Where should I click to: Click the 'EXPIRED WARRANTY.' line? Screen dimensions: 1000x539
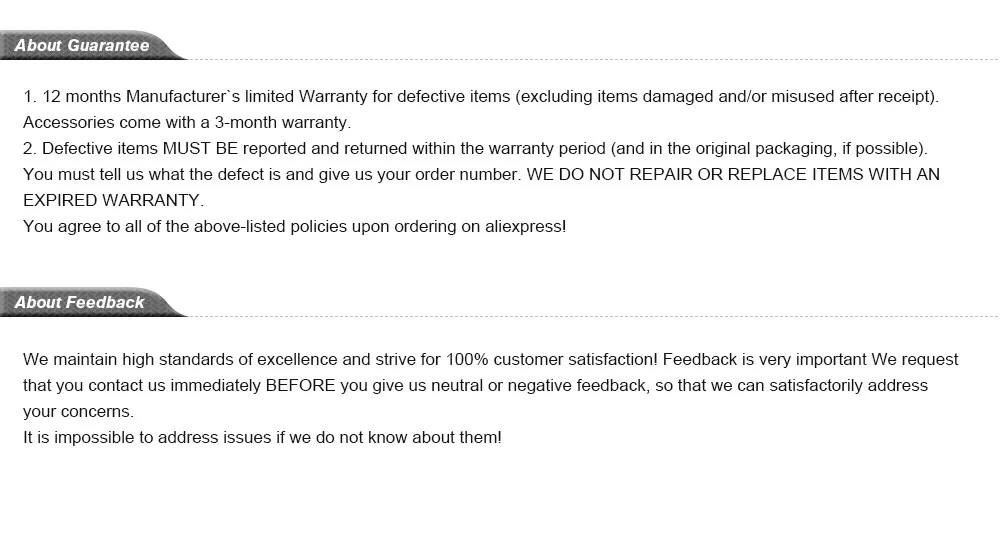point(113,200)
